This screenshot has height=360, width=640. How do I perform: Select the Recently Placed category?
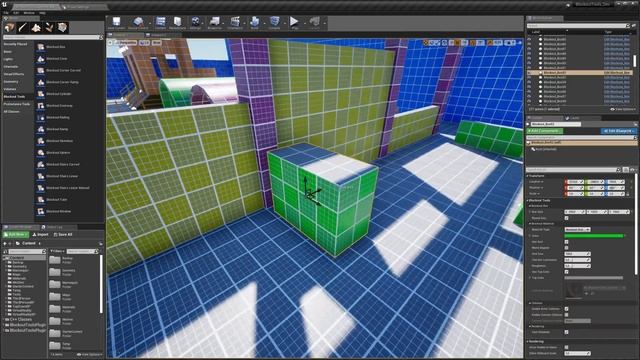[16, 44]
